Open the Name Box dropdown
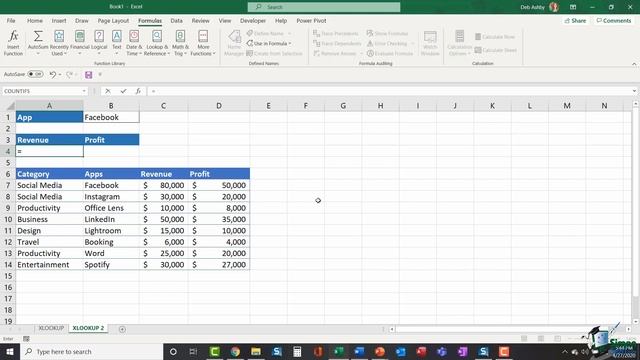 pyautogui.click(x=84, y=91)
